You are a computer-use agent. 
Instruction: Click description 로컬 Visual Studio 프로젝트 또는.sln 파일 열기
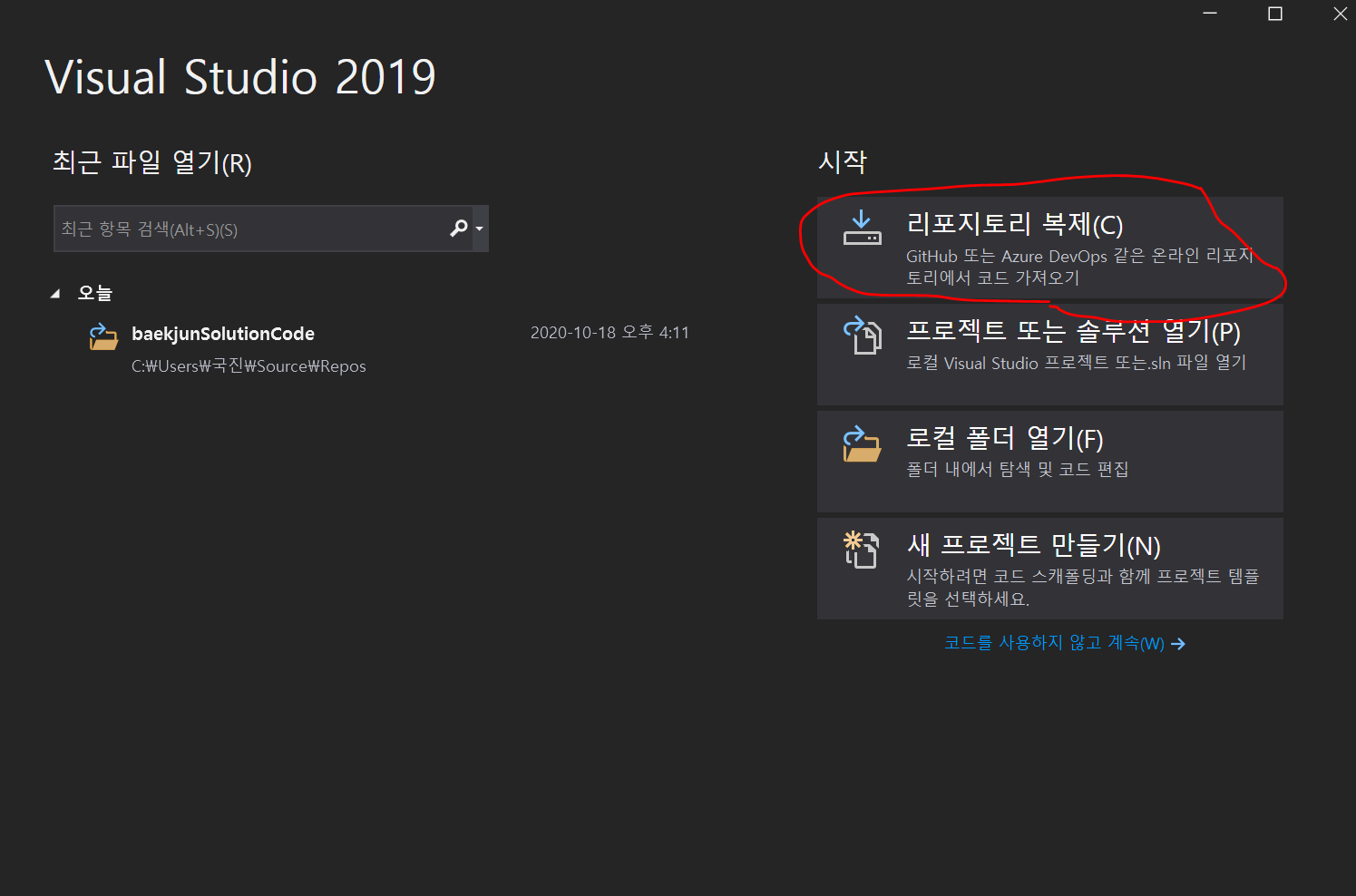click(1077, 363)
